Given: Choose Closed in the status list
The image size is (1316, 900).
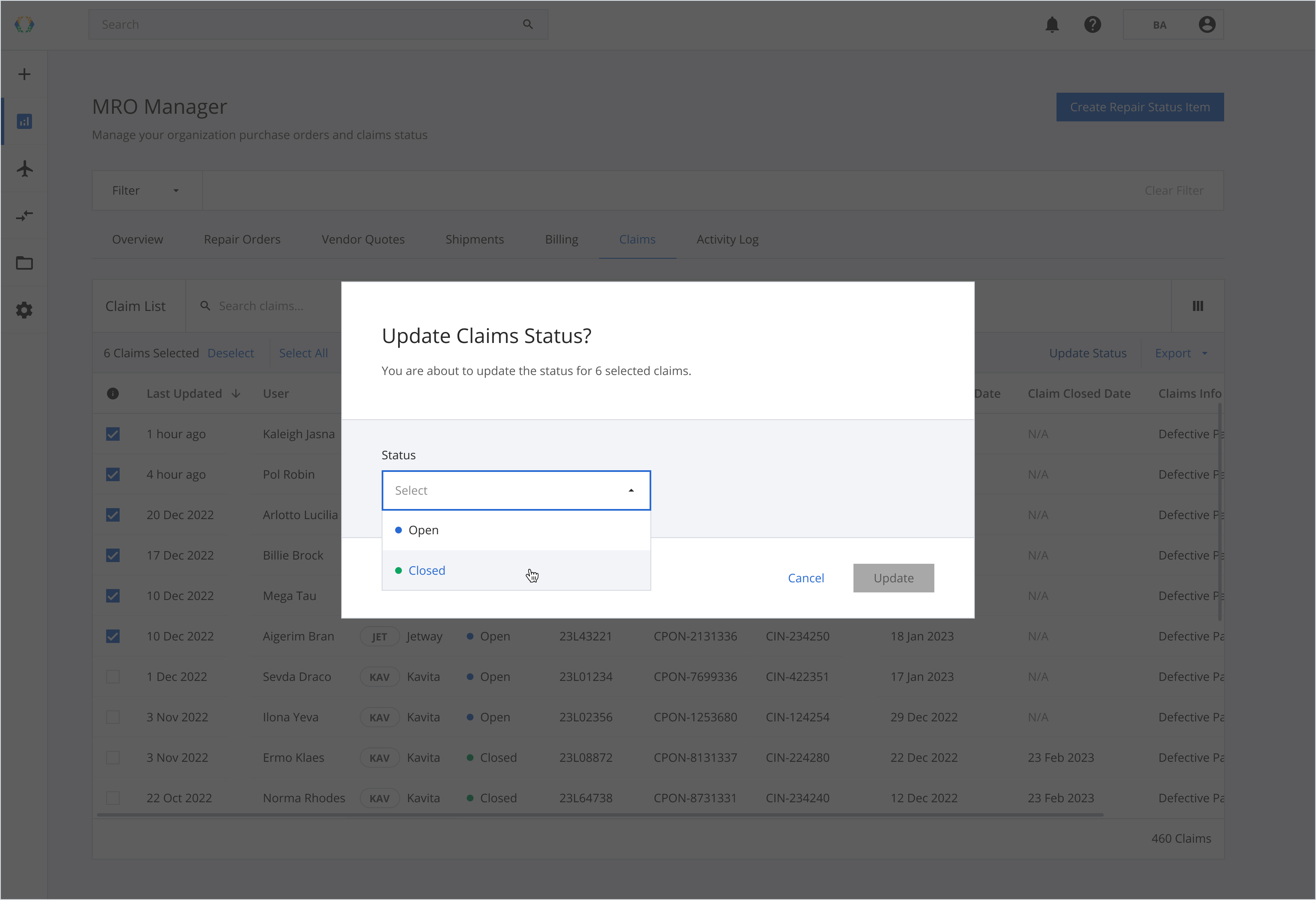Looking at the screenshot, I should point(516,571).
